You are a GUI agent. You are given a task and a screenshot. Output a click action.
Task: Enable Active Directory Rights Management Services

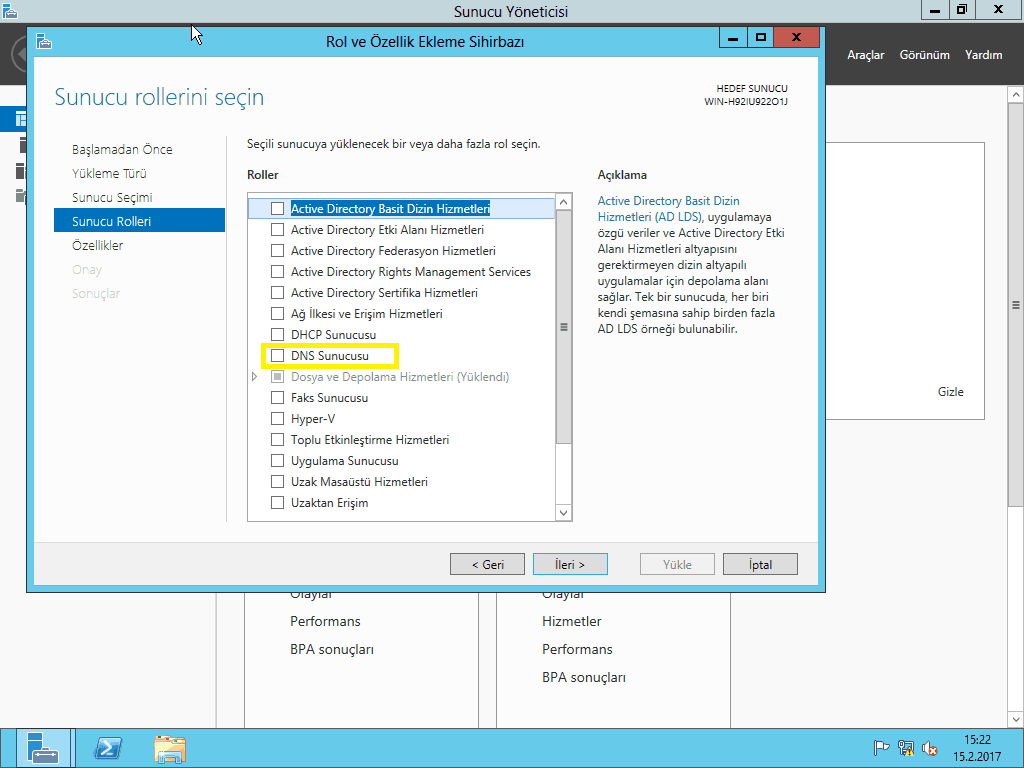[x=278, y=272]
